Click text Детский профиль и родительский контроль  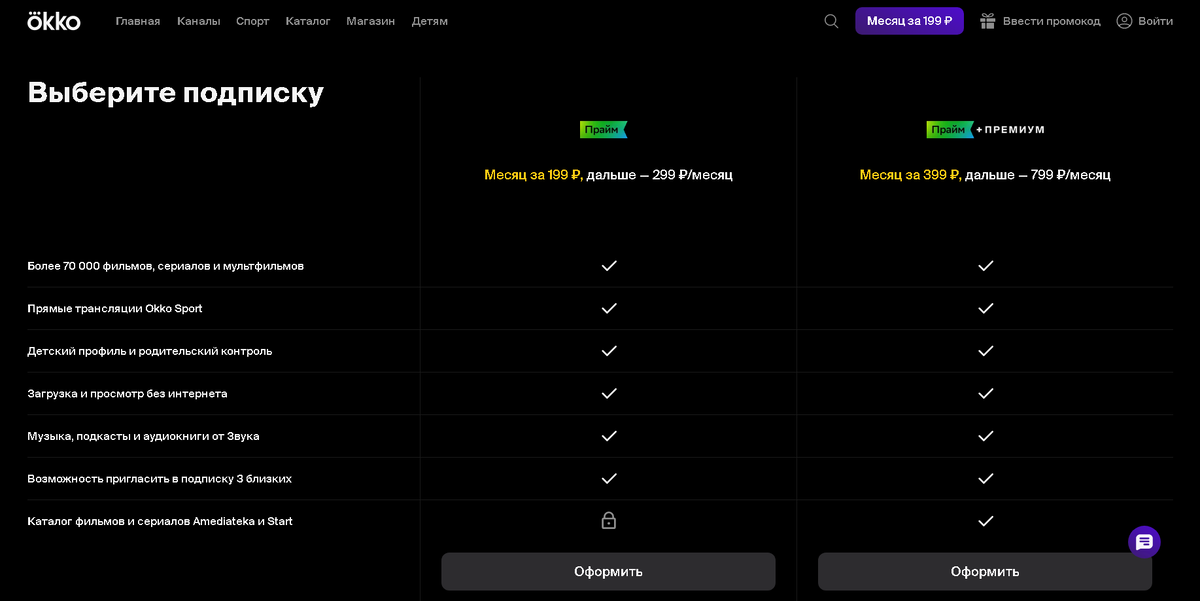click(150, 351)
